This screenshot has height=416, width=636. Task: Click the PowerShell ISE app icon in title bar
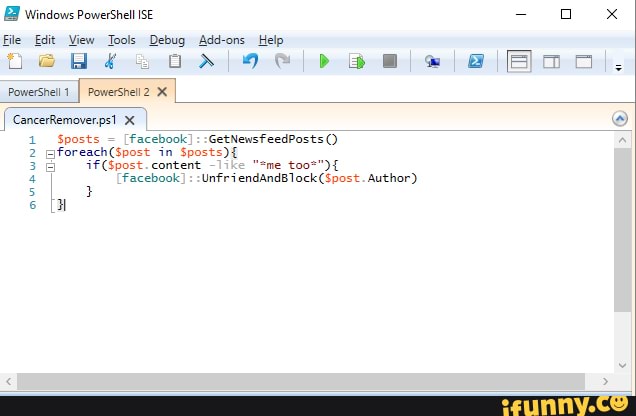pyautogui.click(x=12, y=14)
